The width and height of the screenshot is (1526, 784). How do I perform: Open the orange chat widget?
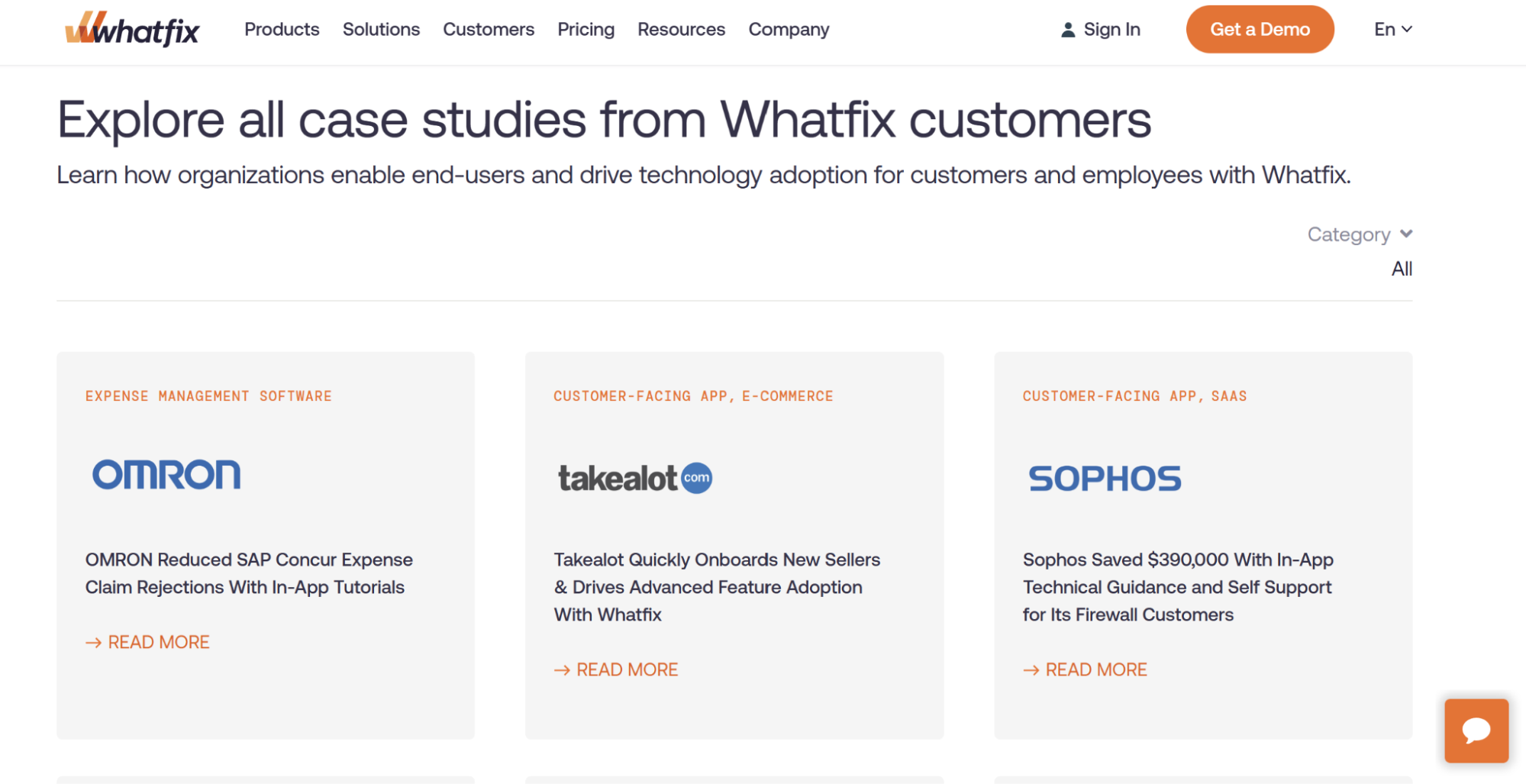click(x=1476, y=731)
